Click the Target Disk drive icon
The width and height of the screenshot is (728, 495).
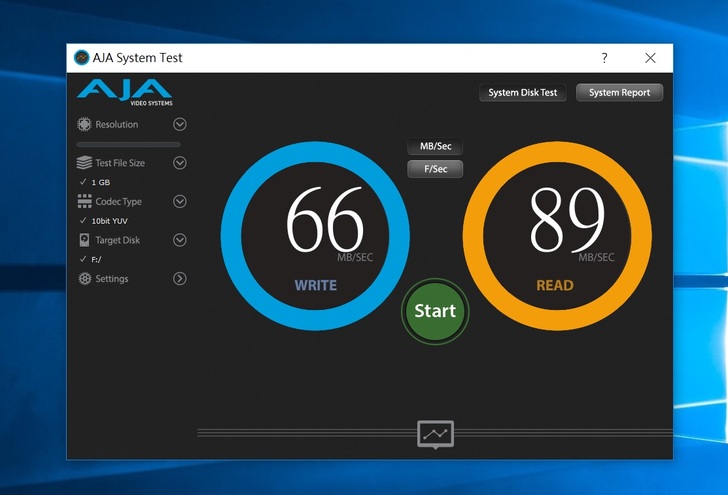85,240
